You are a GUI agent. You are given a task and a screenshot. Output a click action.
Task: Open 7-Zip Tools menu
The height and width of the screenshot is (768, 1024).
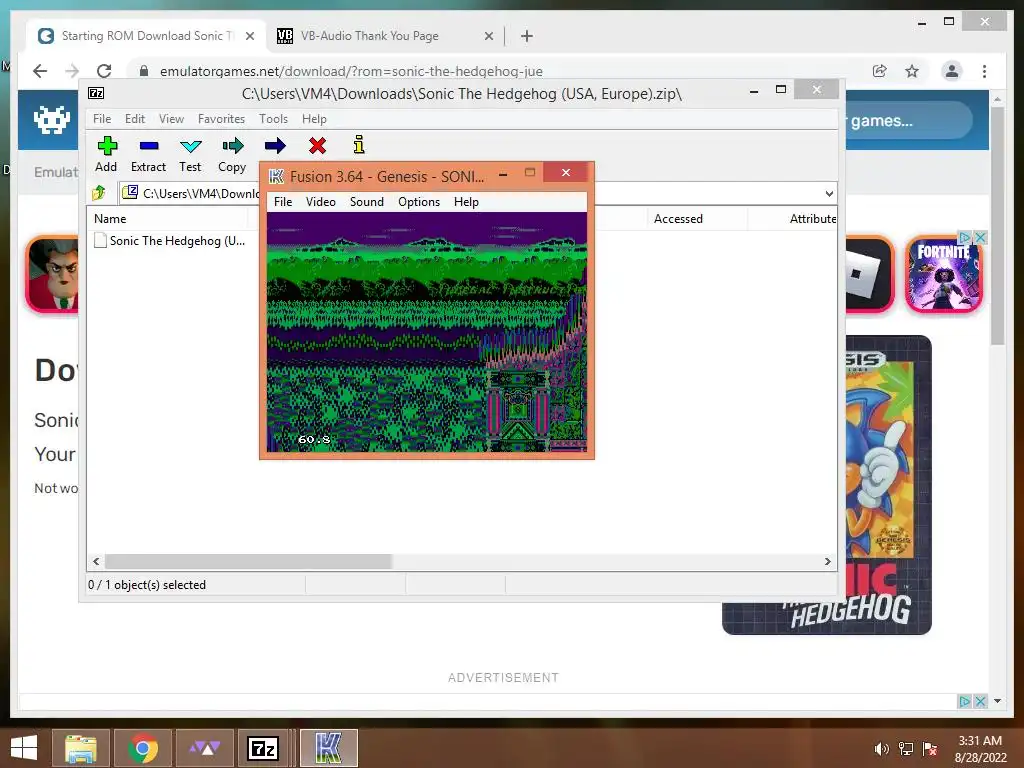coord(273,119)
